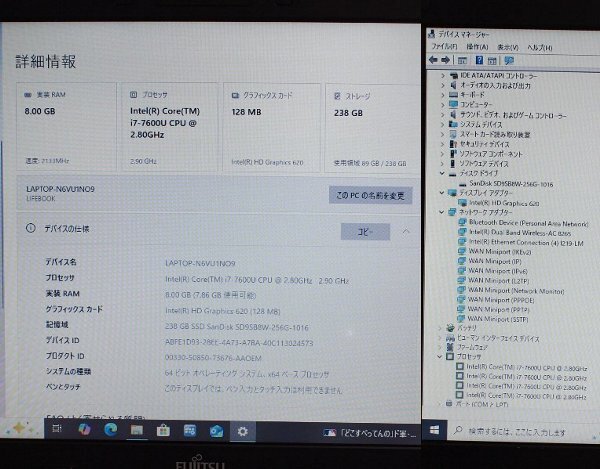The image size is (600, 469).
Task: Click the Forward arrow in Device Manager toolbar
Action: pos(445,60)
